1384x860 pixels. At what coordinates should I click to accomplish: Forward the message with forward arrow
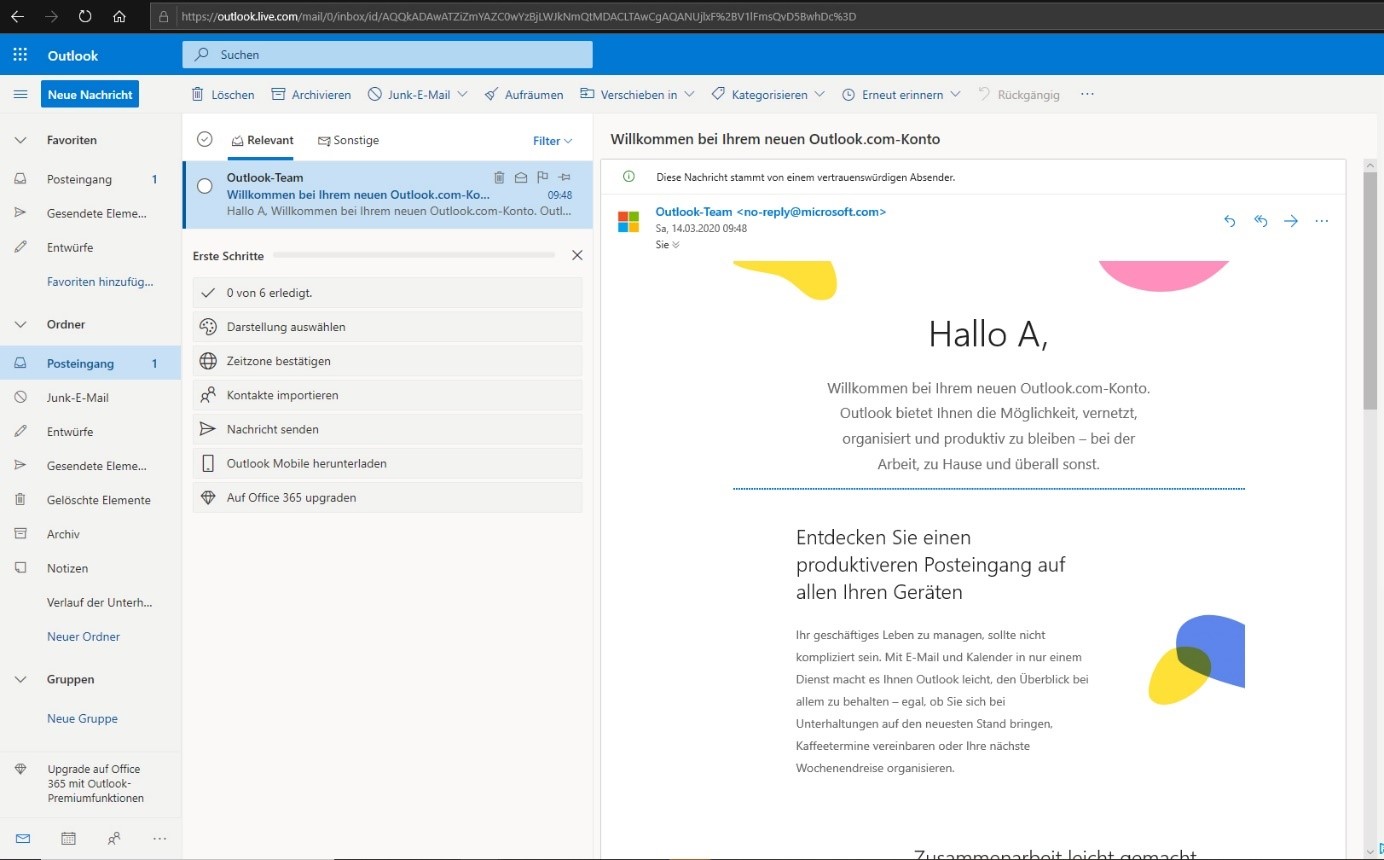tap(1291, 221)
